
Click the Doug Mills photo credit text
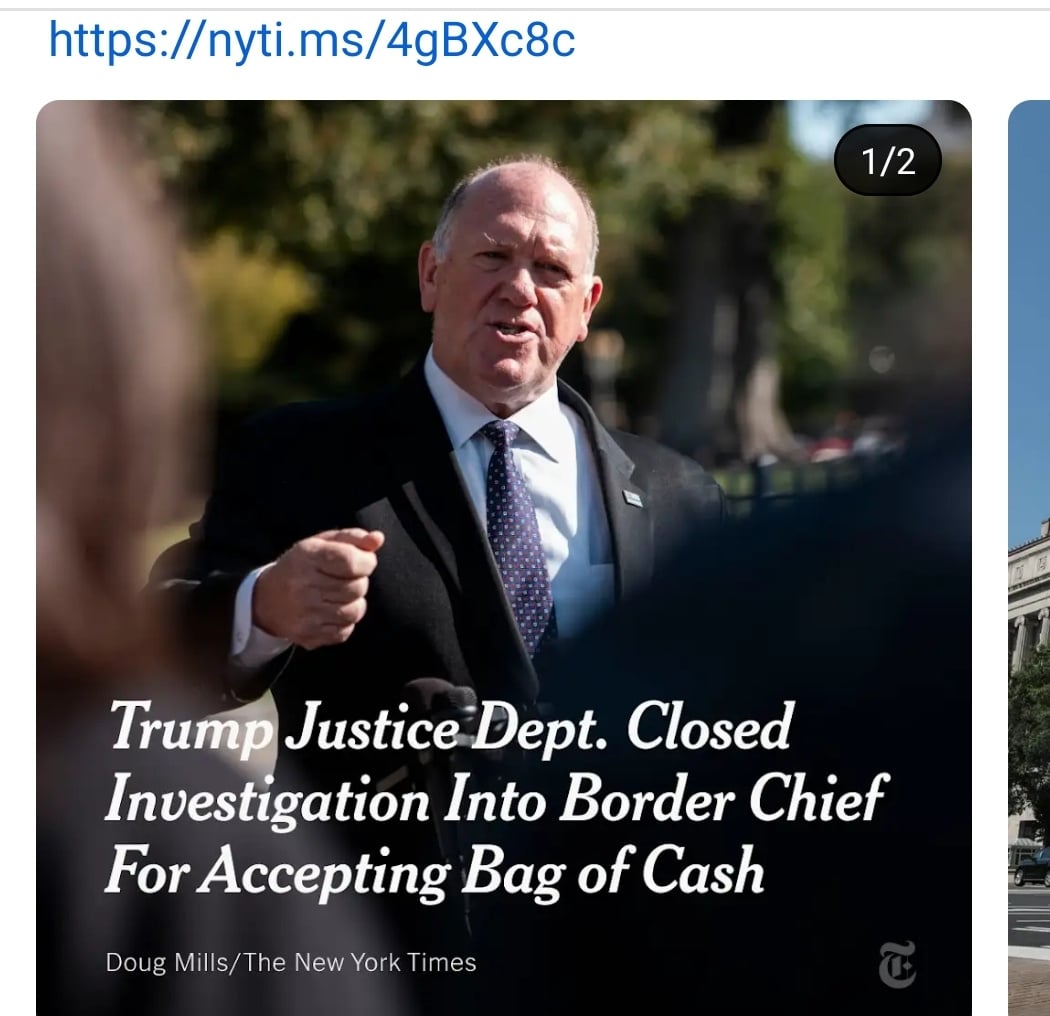tap(291, 962)
